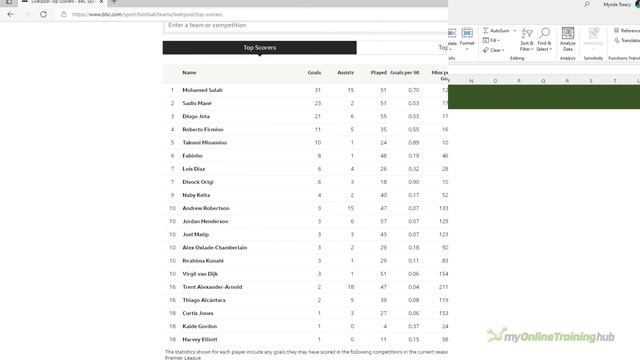This screenshot has width=640, height=360.
Task: Open Find & Select menu in Excel
Action: [544, 40]
